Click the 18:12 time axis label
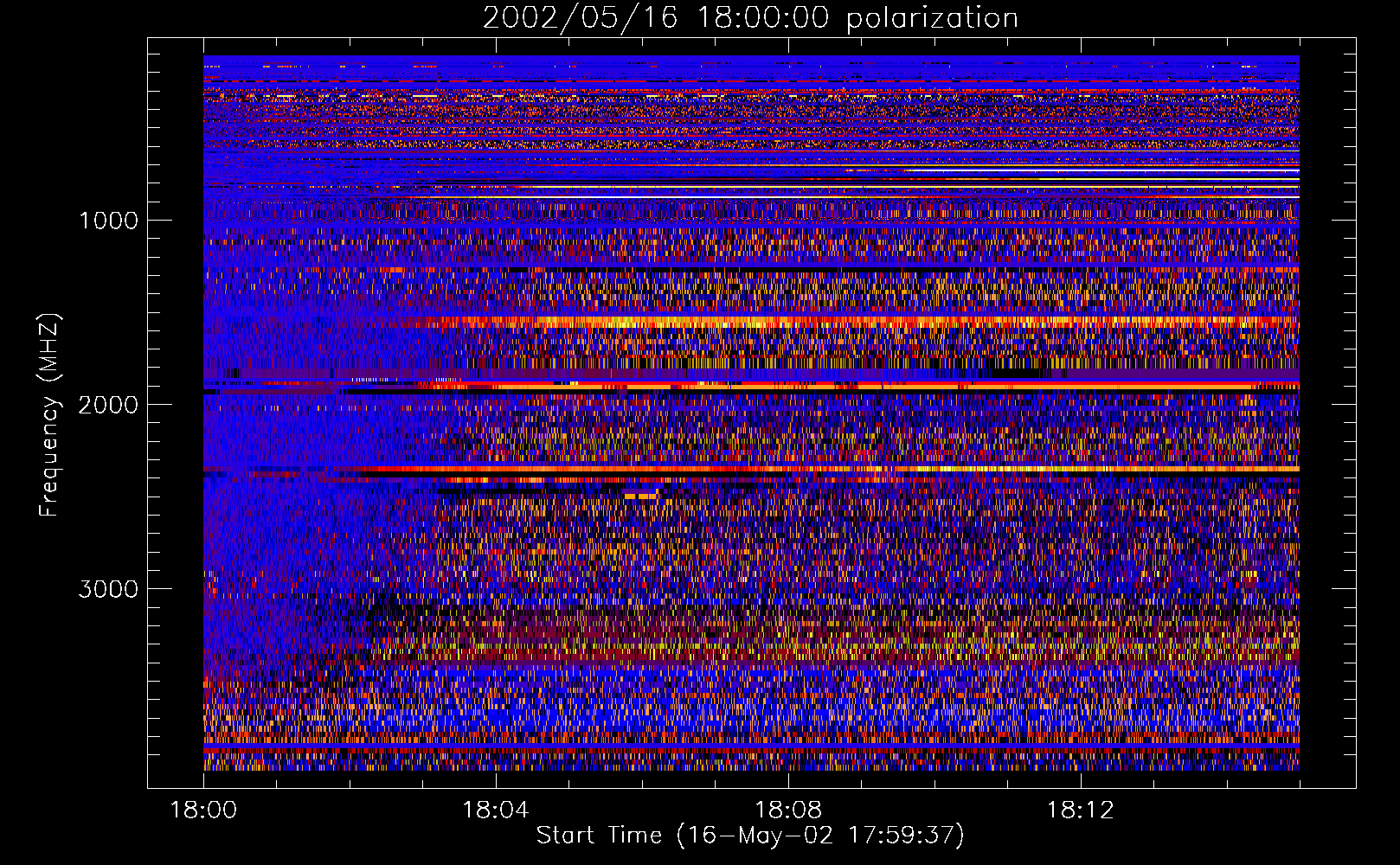Viewport: 1400px width, 865px height. [x=1080, y=811]
